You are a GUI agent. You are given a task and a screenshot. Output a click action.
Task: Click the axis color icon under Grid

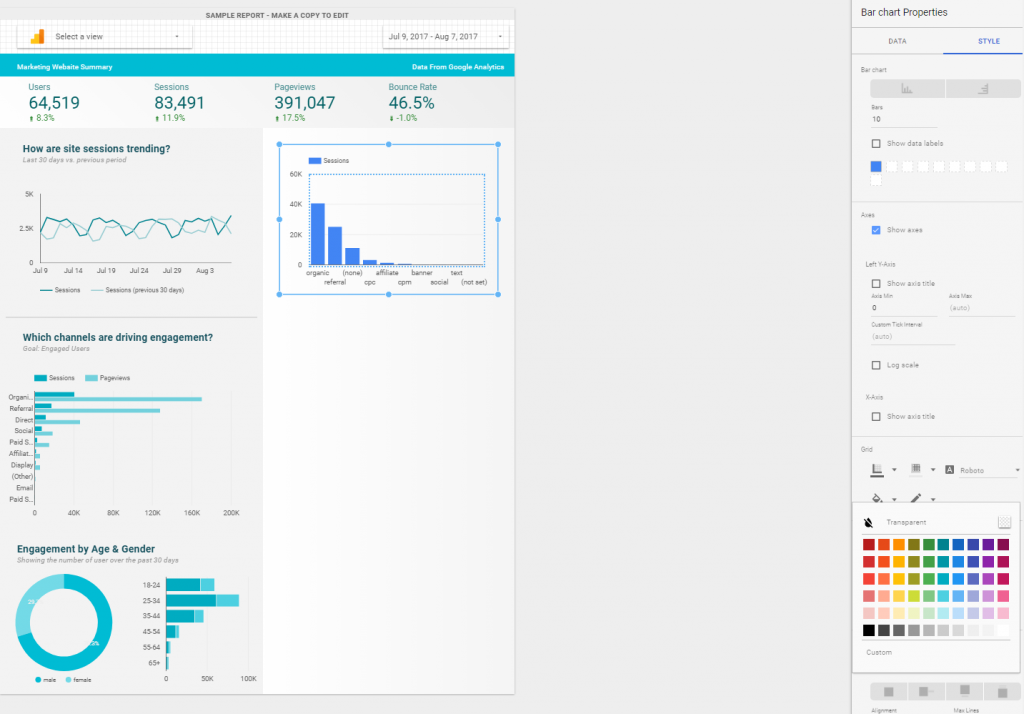coord(877,469)
